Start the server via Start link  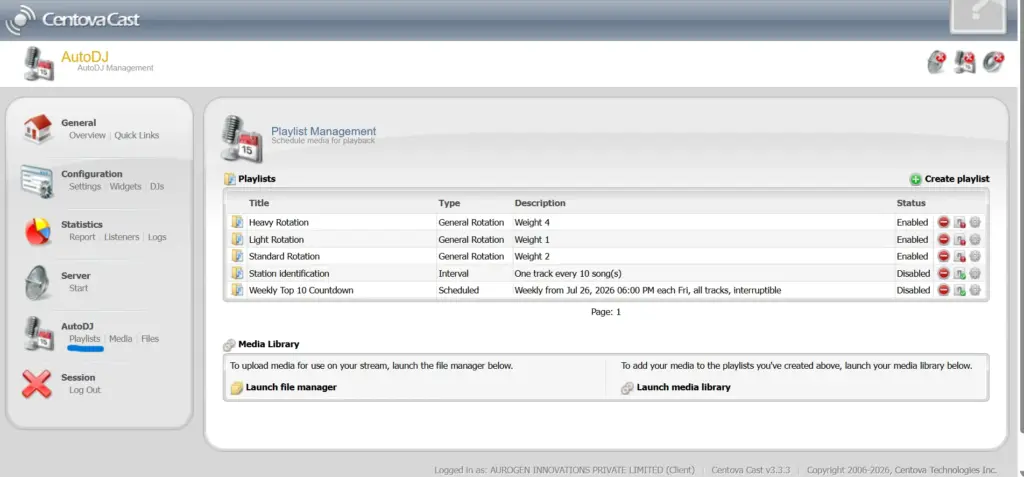pyautogui.click(x=78, y=288)
